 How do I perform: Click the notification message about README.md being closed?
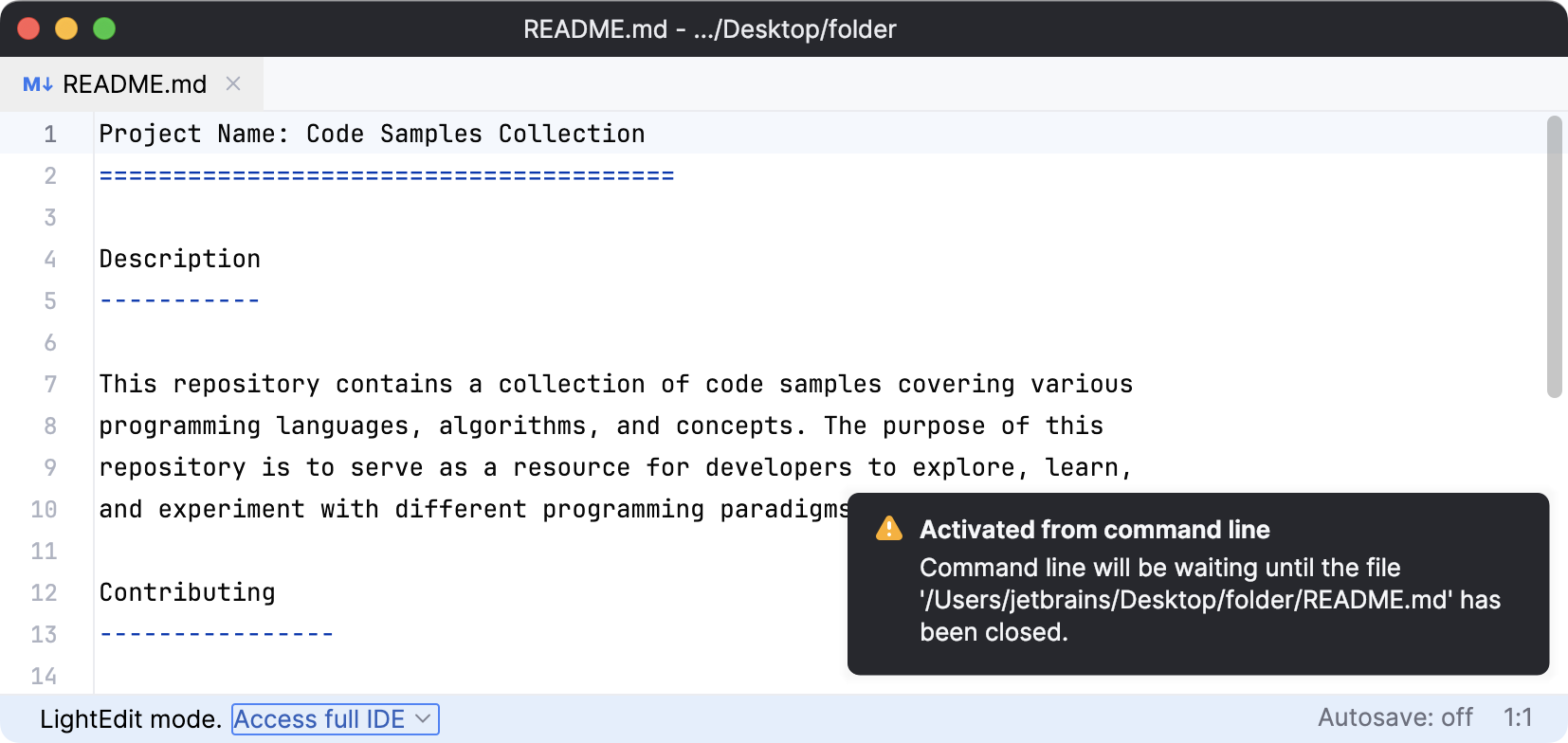pos(1209,599)
